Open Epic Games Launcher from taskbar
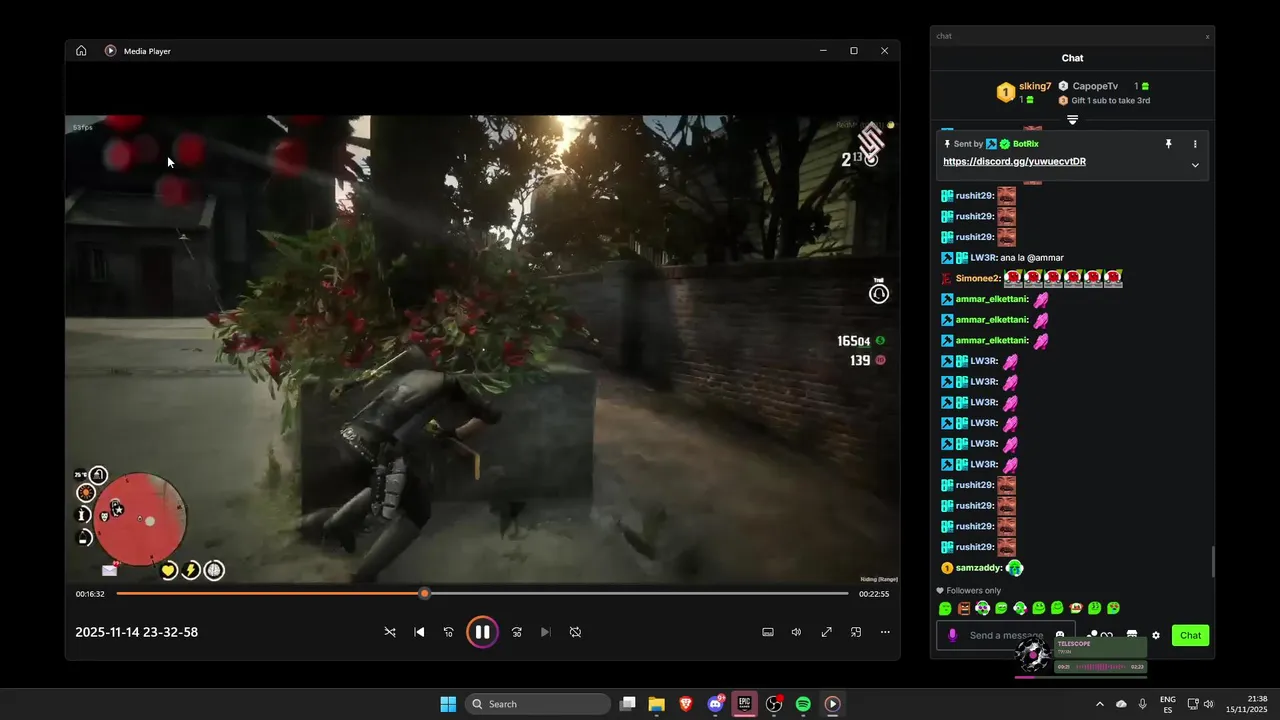Image resolution: width=1280 pixels, height=720 pixels. [744, 704]
